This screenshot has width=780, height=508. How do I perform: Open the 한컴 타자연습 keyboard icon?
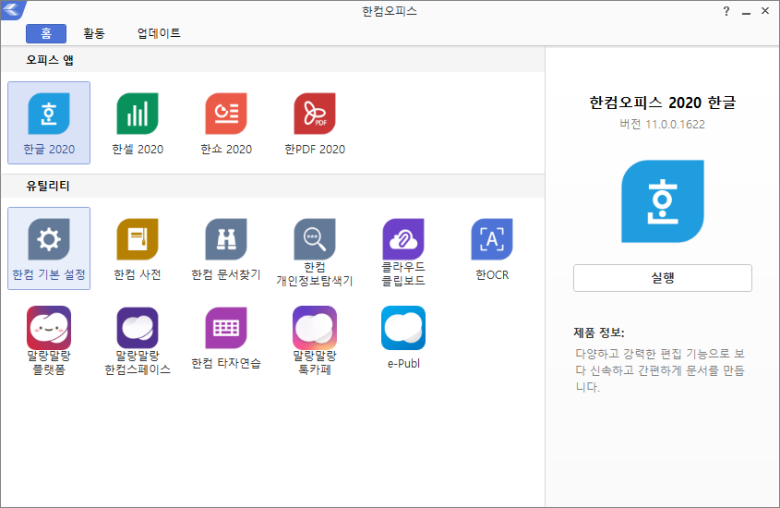226,327
